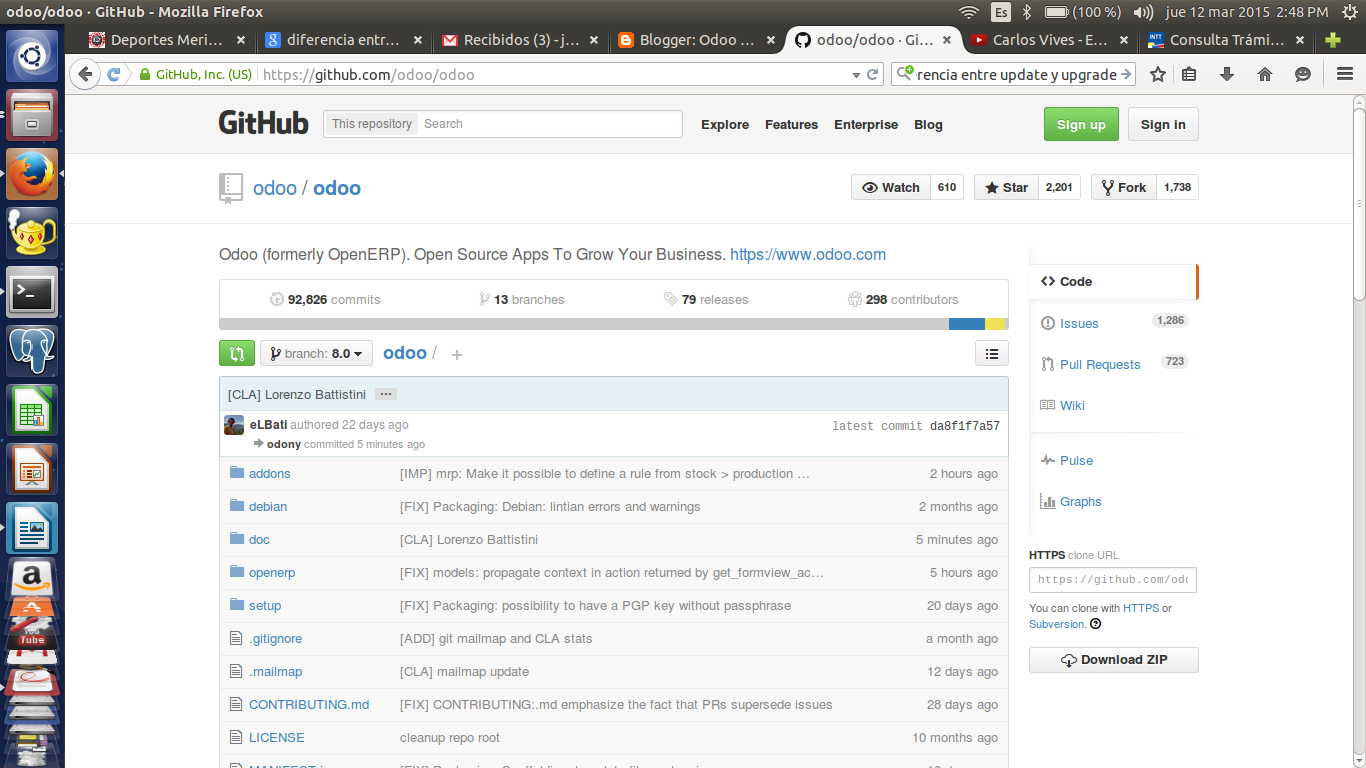Open the LICENSE file
Viewport: 1366px width, 768px height.
tap(276, 737)
